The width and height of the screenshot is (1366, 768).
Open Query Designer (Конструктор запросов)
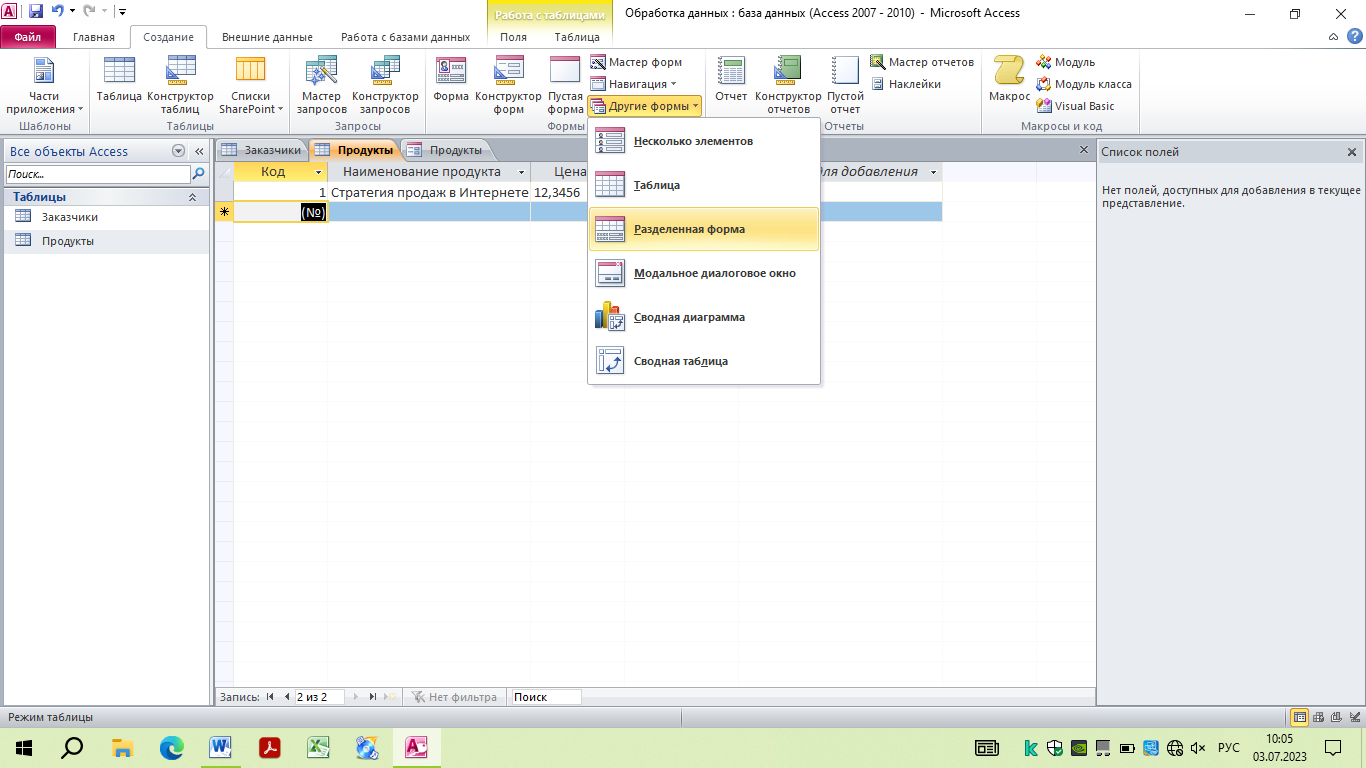[x=385, y=84]
